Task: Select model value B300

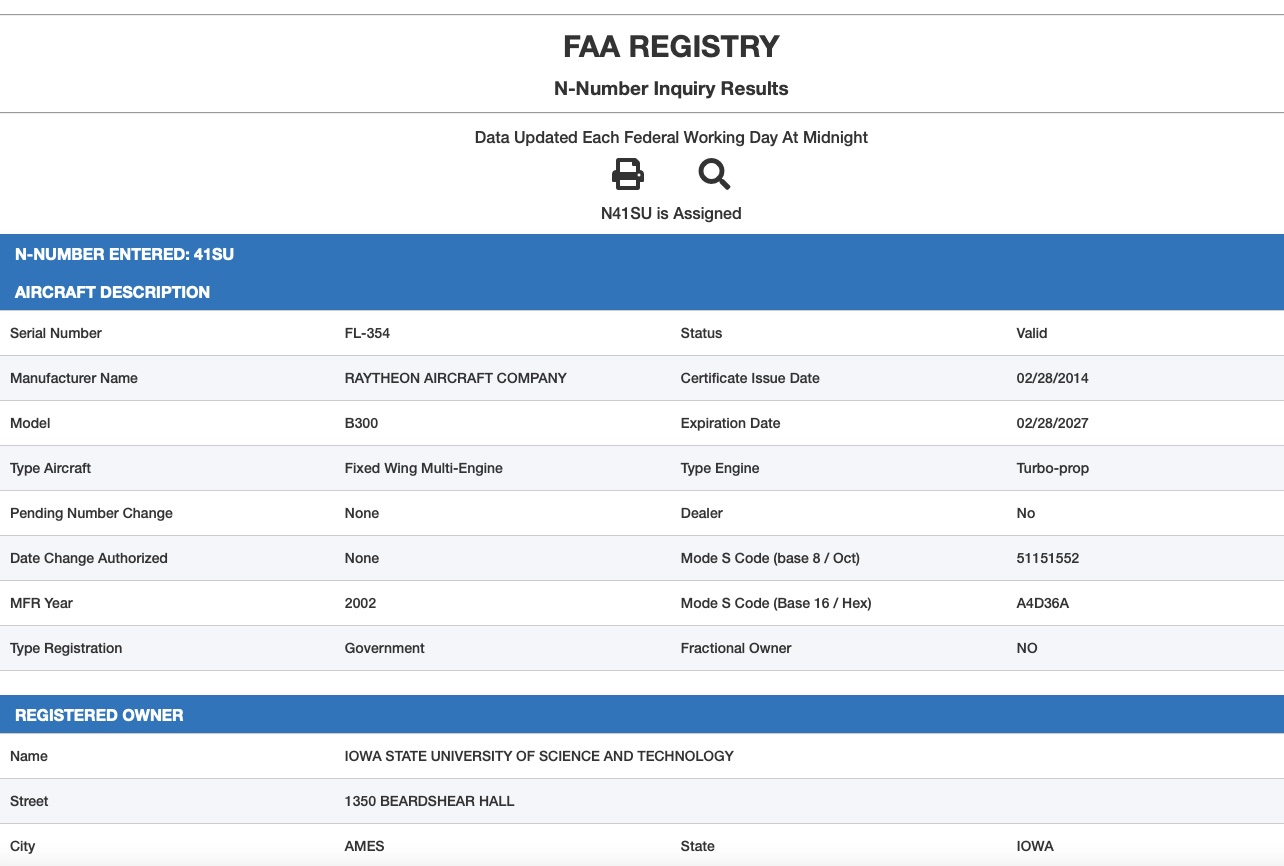Action: click(x=361, y=423)
